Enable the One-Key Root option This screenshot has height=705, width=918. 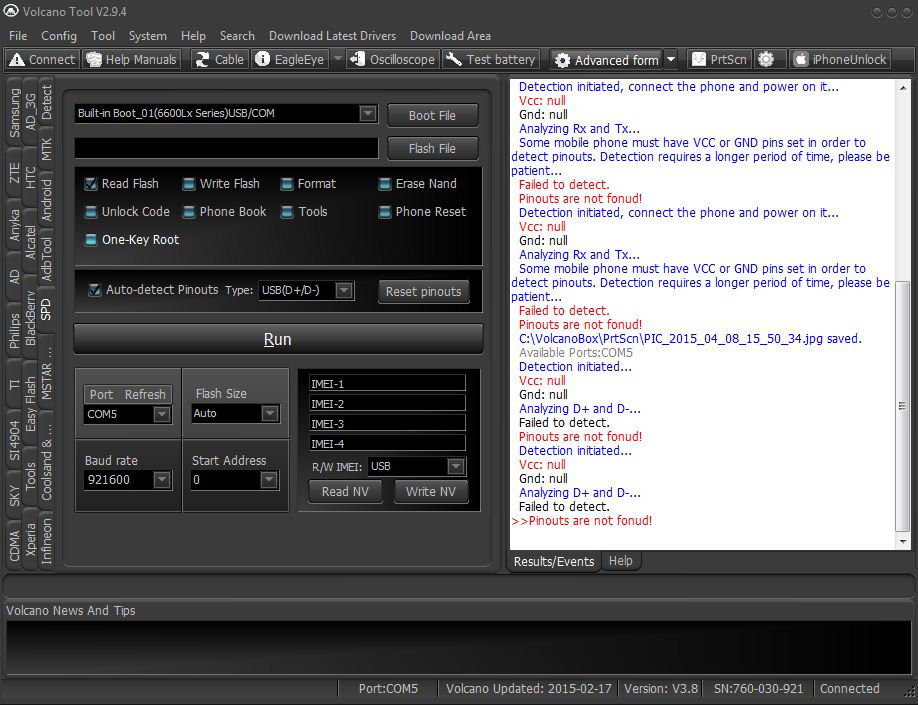pos(91,239)
